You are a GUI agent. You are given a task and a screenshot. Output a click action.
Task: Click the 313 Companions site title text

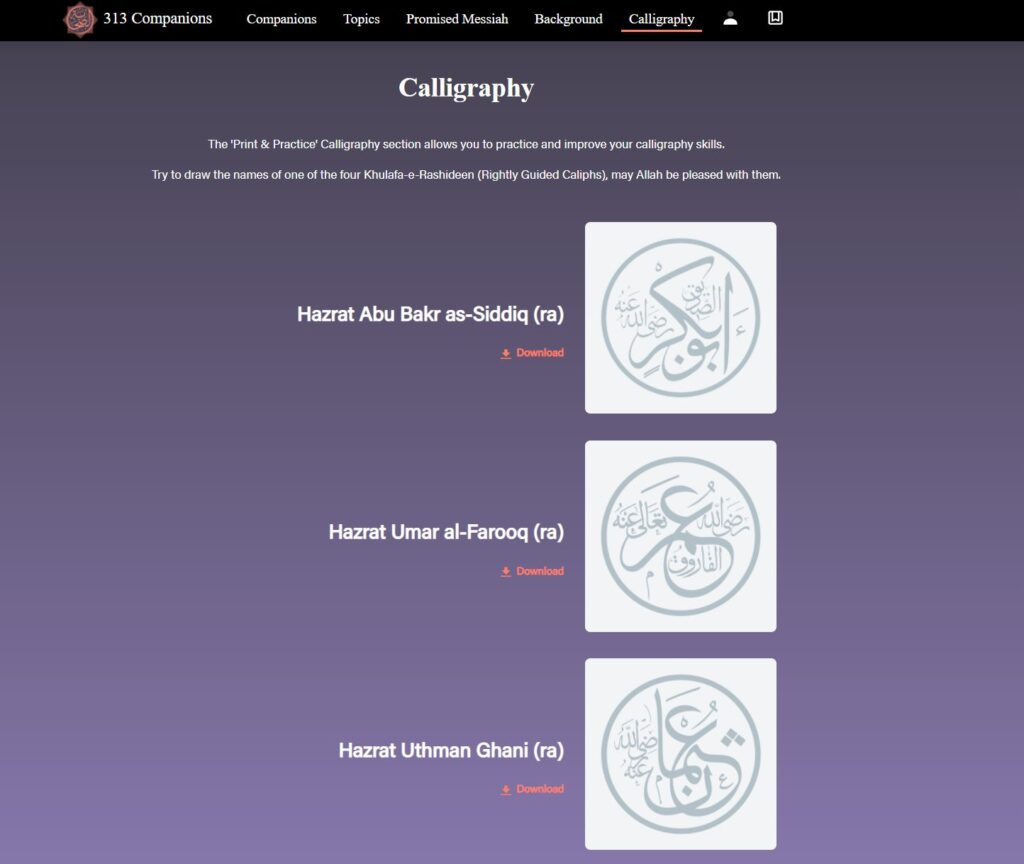tap(157, 18)
